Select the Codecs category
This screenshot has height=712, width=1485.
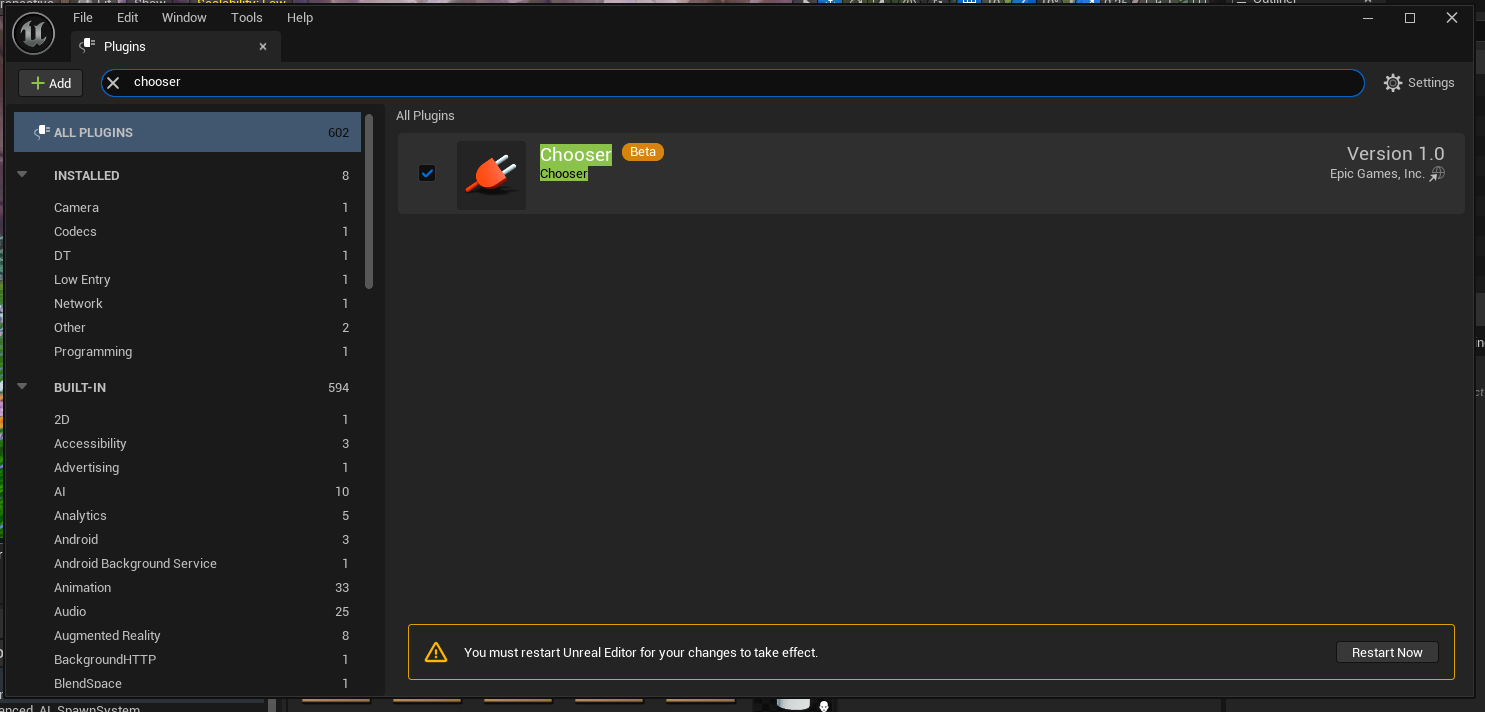coord(187,231)
